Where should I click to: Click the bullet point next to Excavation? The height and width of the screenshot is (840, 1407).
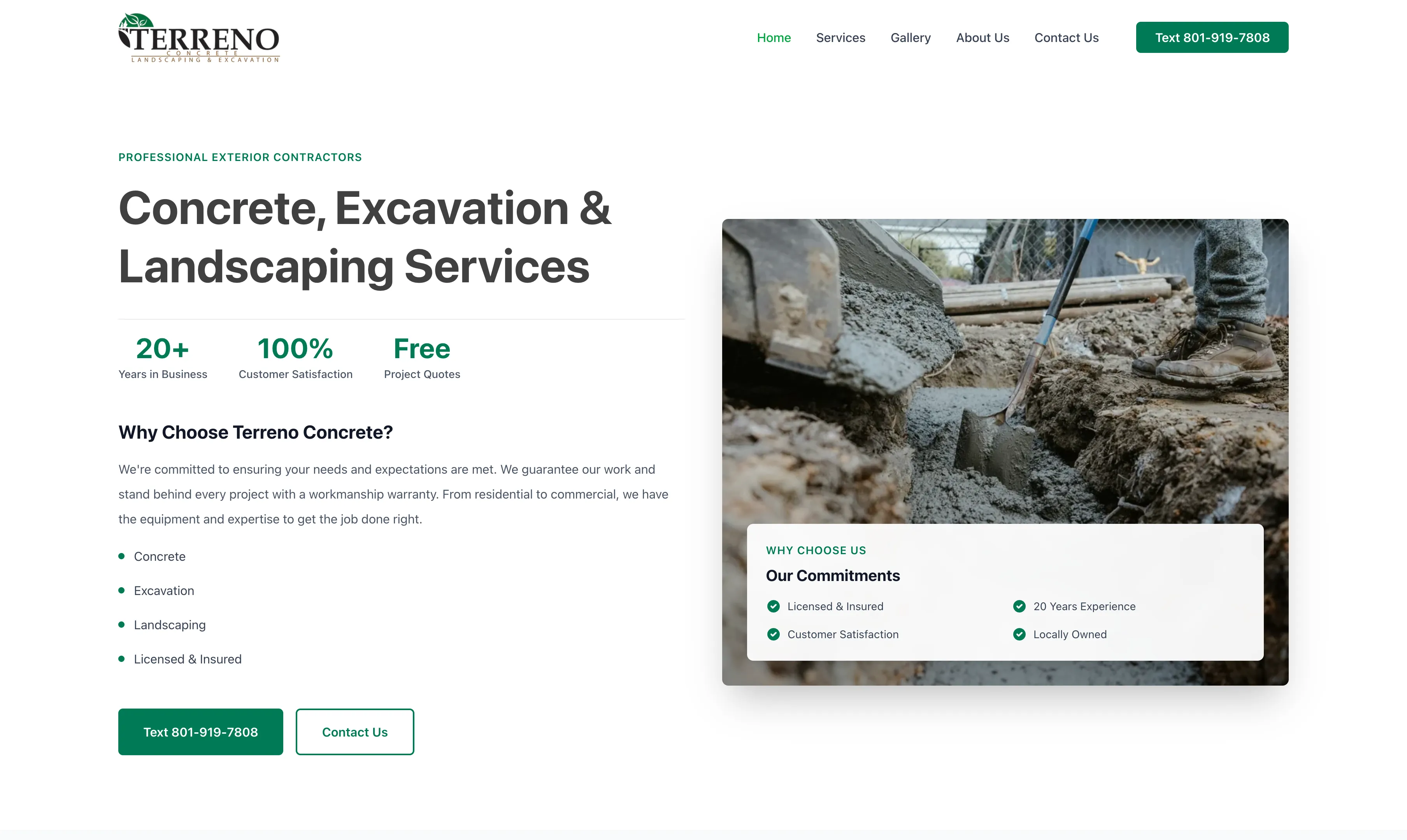[122, 590]
